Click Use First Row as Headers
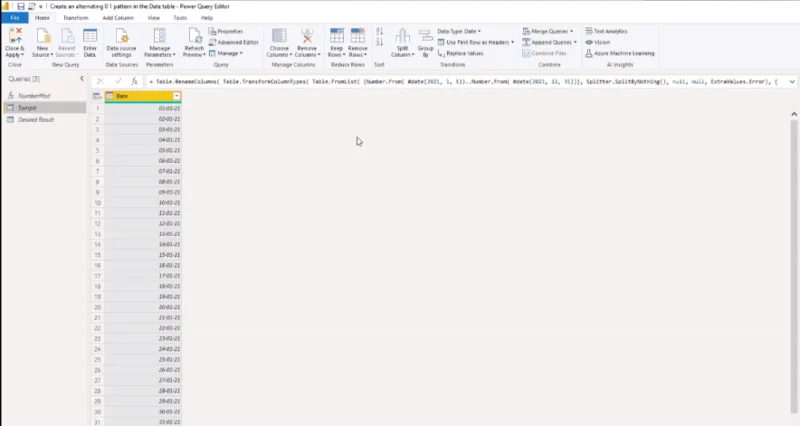Screen dimensions: 800x426 pyautogui.click(x=476, y=42)
